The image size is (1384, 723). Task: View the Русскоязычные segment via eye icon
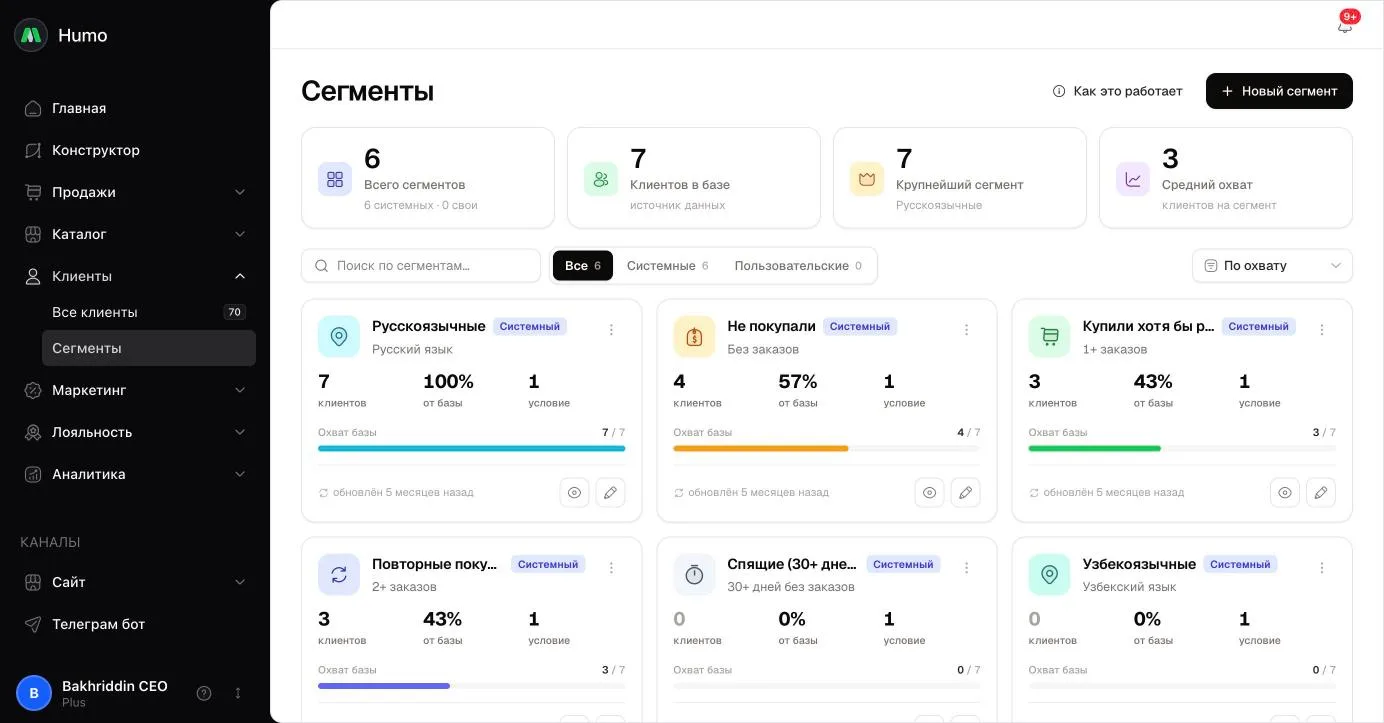pyautogui.click(x=574, y=492)
